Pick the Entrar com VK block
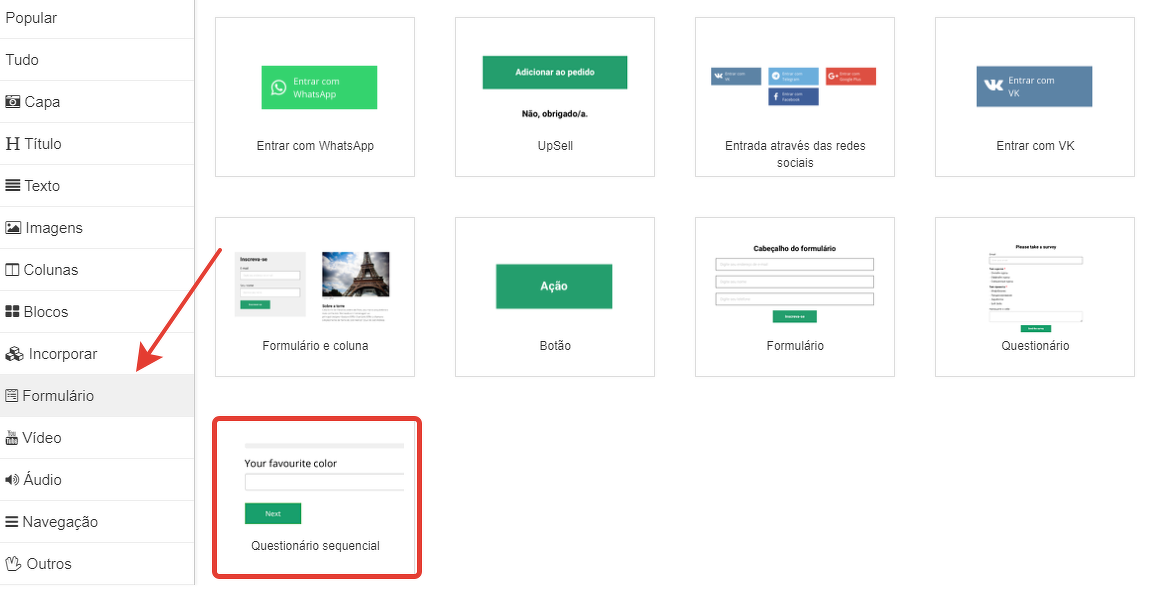The image size is (1158, 595). 1035,97
